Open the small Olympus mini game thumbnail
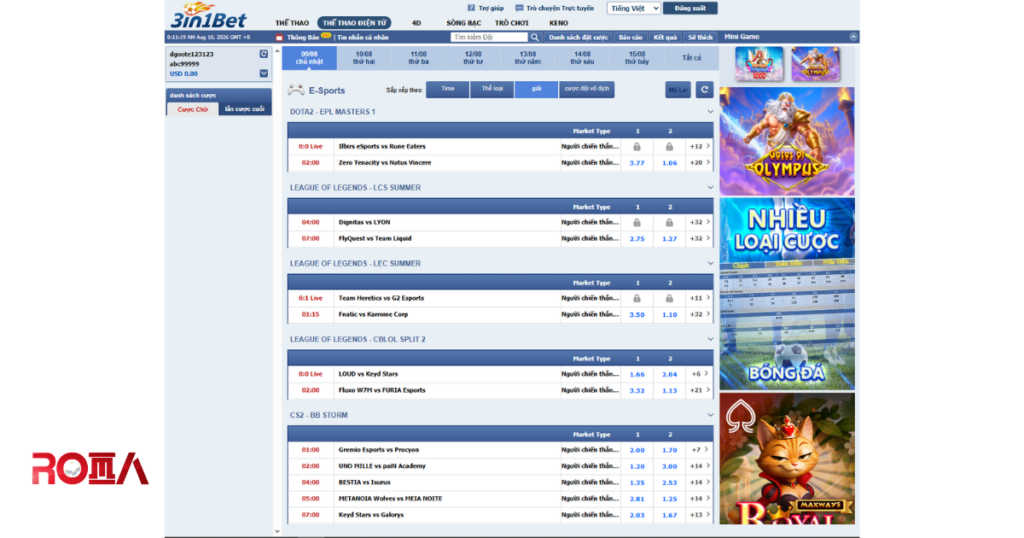 coord(815,64)
